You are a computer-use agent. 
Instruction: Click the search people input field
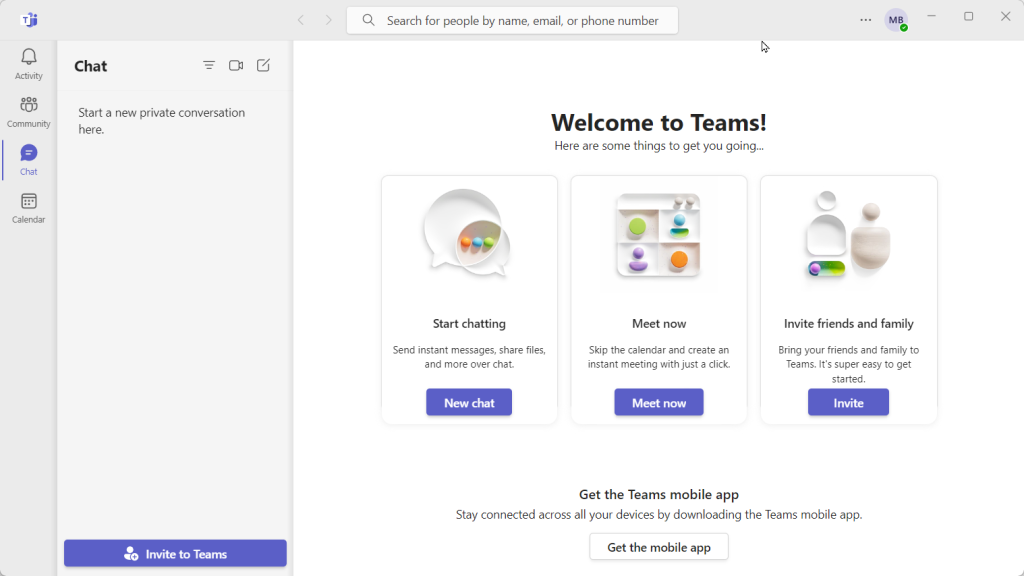pyautogui.click(x=512, y=20)
